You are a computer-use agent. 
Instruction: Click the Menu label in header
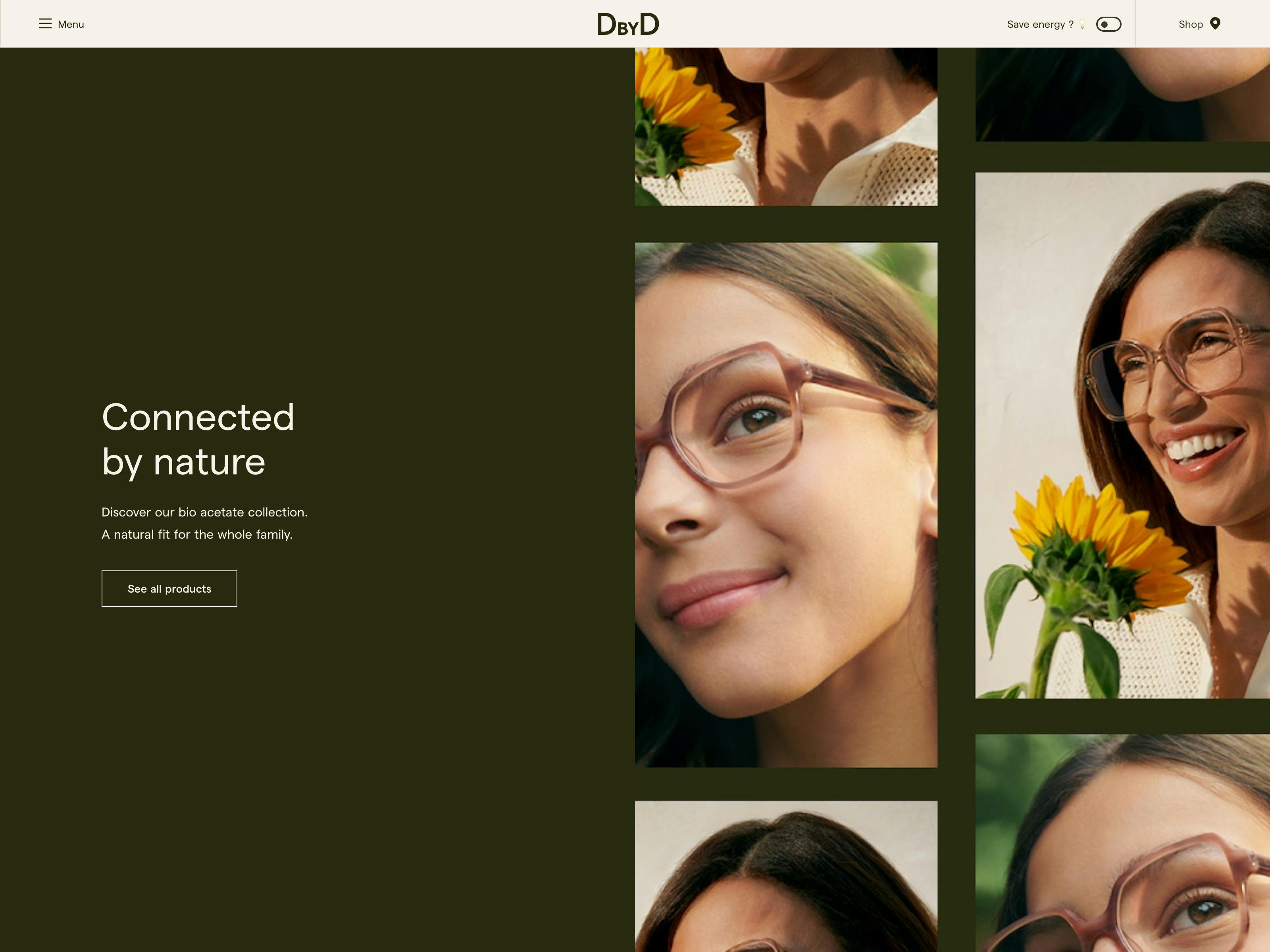(71, 24)
